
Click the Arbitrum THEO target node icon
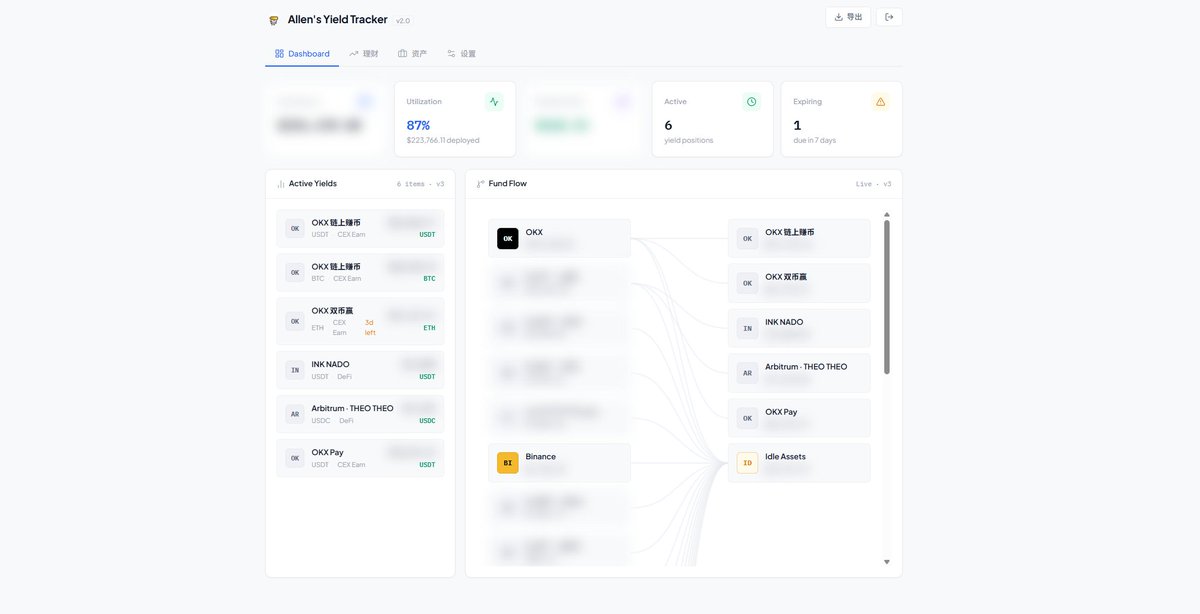coord(747,373)
